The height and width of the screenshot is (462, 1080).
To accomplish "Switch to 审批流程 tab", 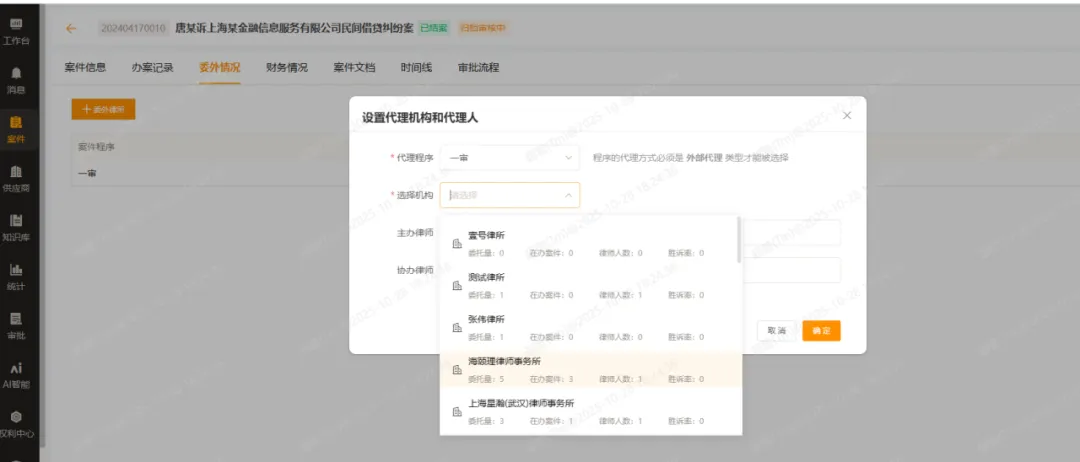I will coord(478,67).
